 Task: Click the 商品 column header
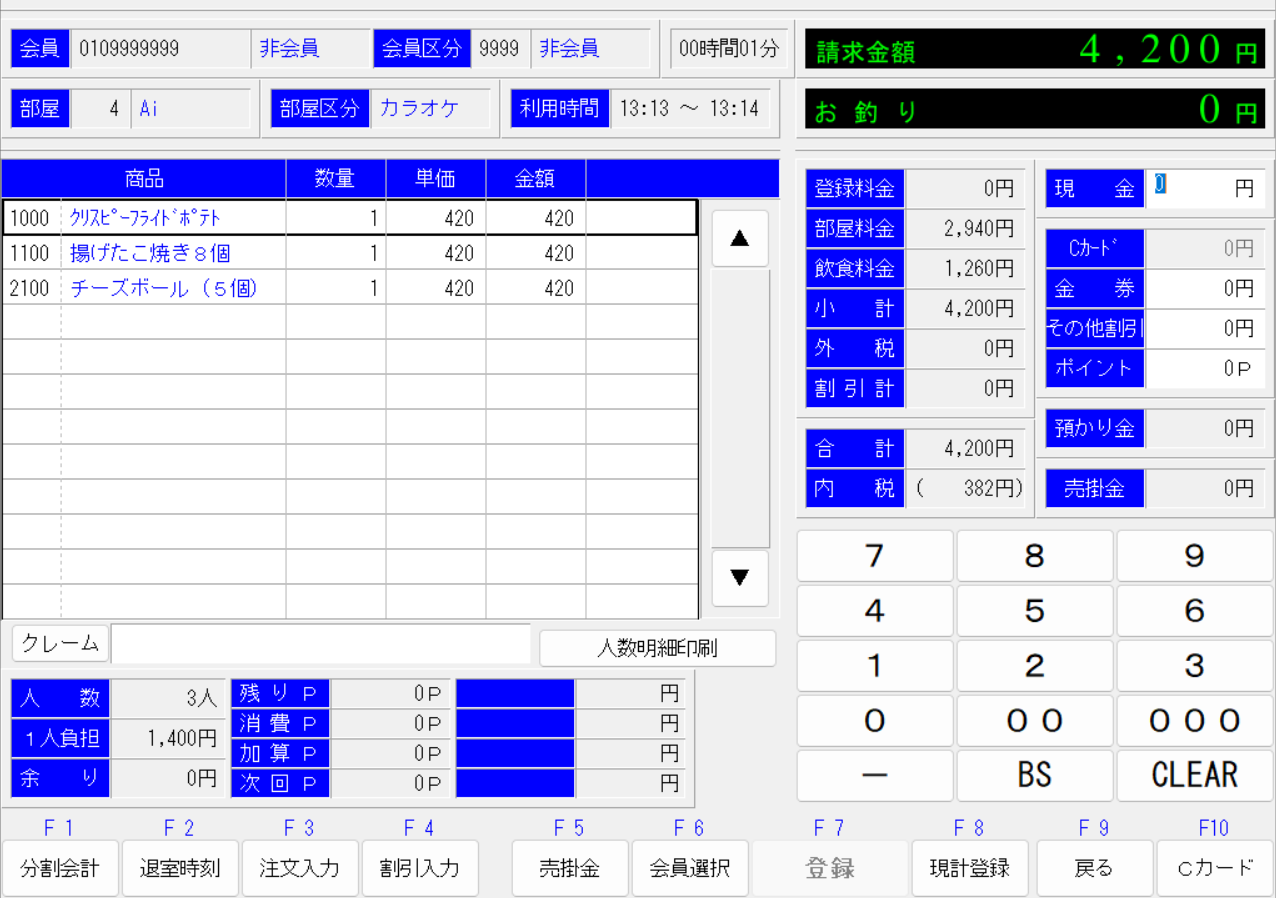[x=144, y=179]
